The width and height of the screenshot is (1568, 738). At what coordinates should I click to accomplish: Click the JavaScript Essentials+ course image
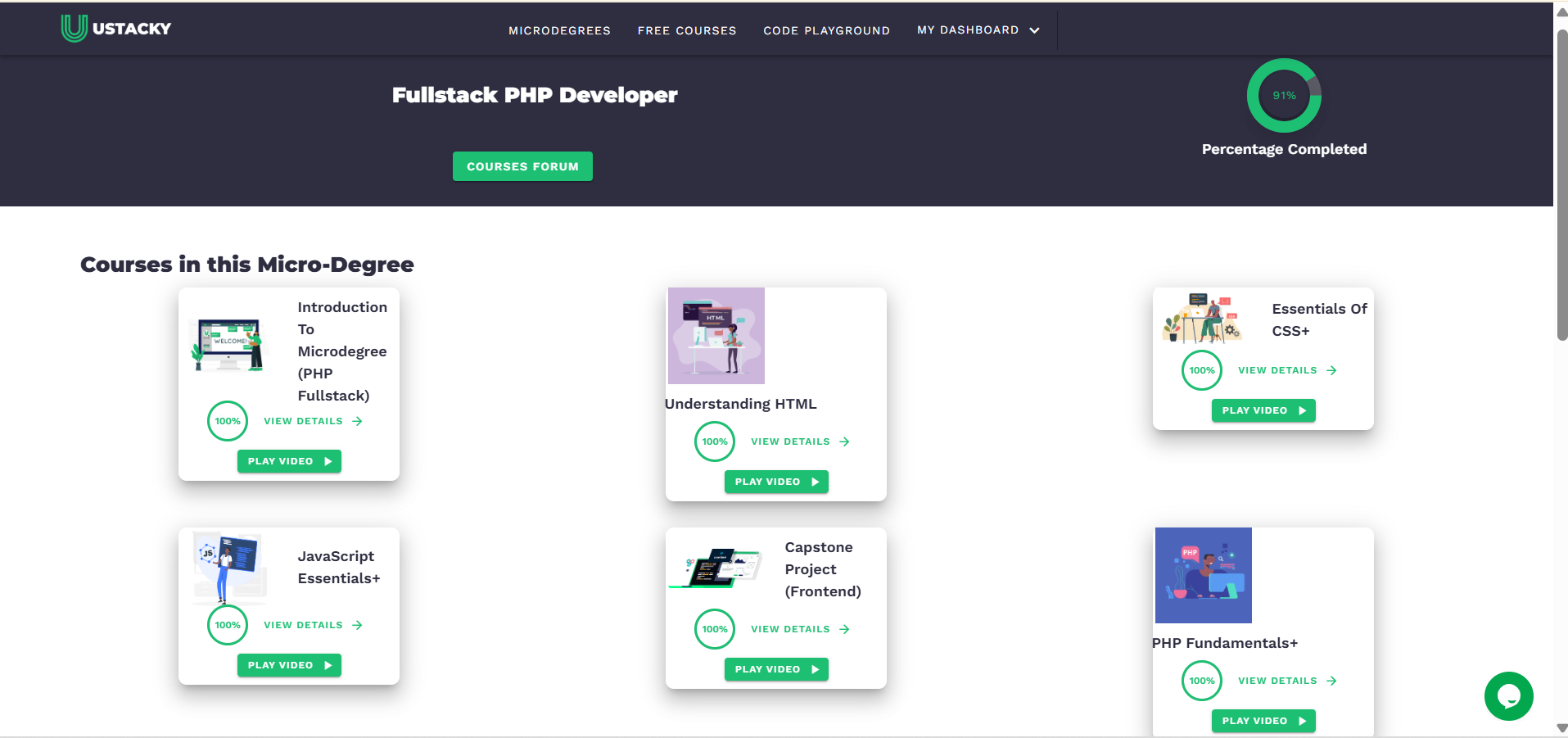[229, 568]
